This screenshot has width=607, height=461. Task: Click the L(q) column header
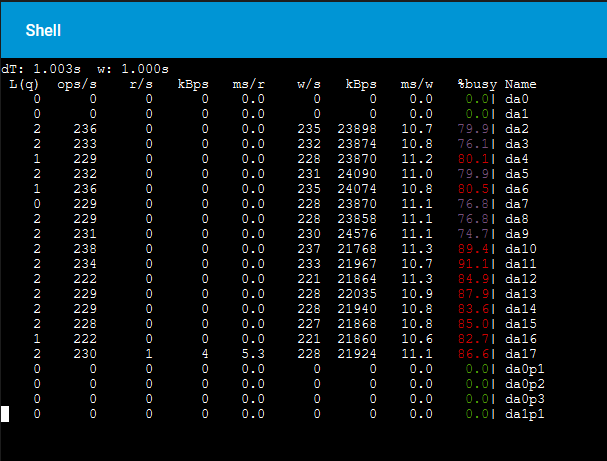(24, 84)
